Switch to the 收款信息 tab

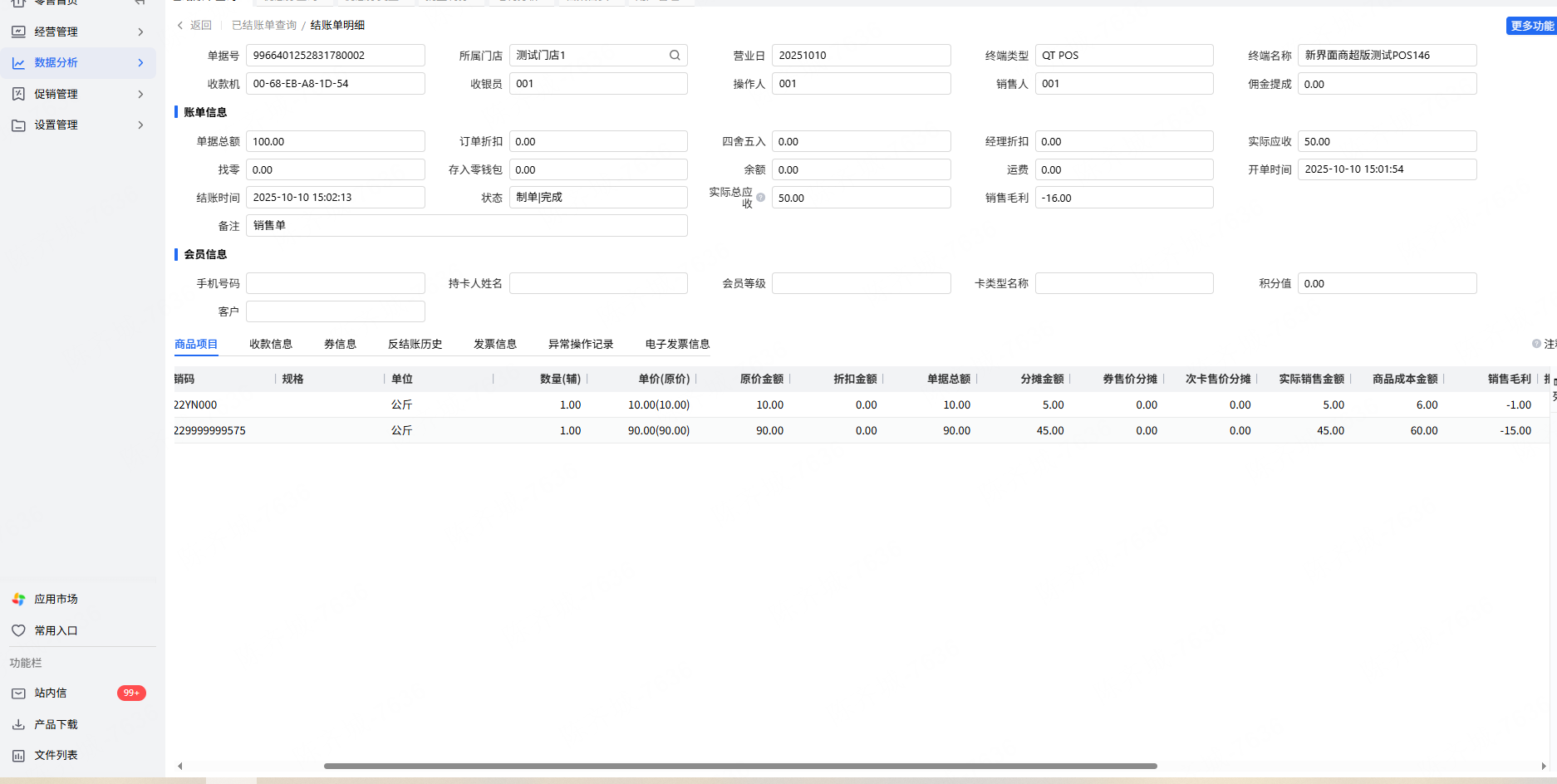coord(271,345)
